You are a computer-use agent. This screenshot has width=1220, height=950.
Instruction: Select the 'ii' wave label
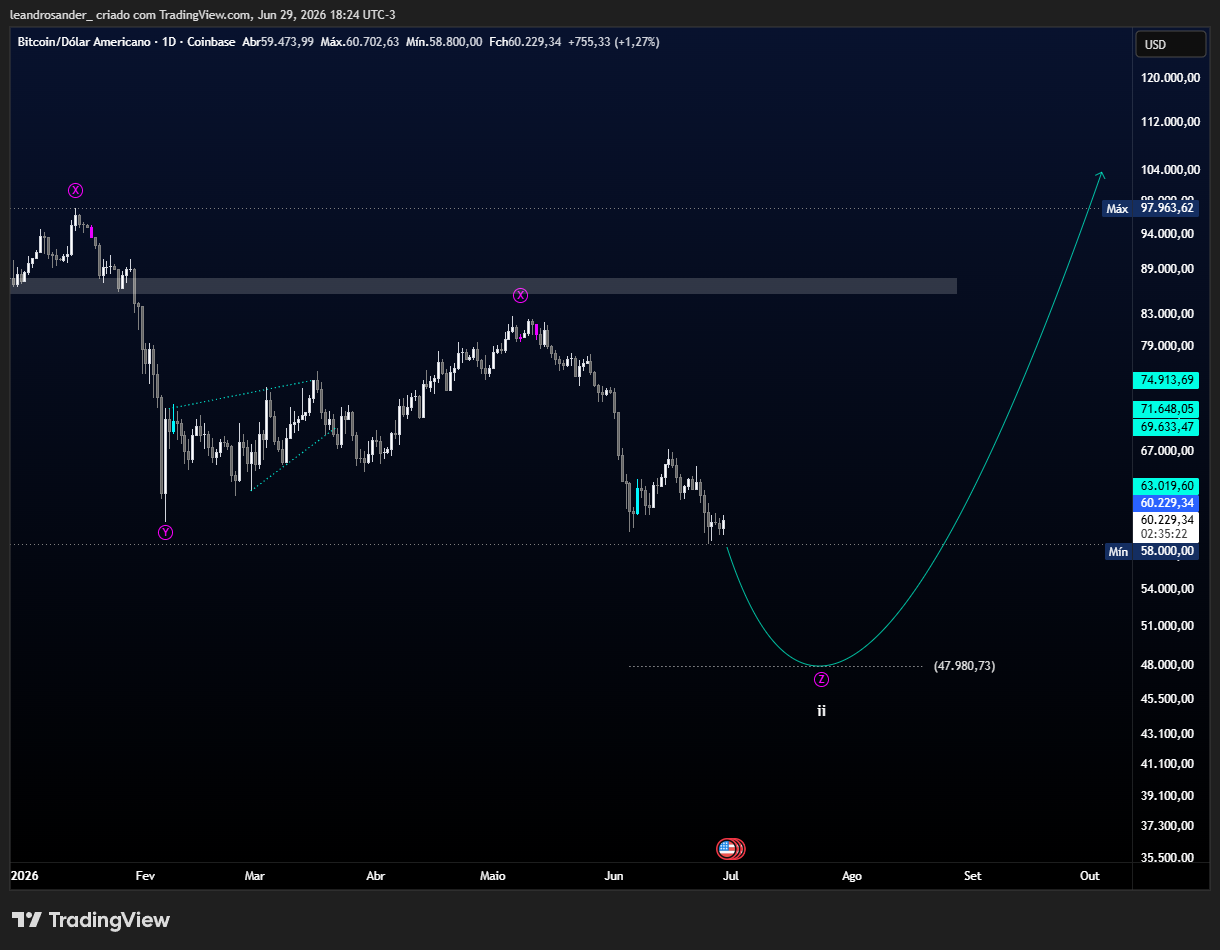[x=821, y=711]
